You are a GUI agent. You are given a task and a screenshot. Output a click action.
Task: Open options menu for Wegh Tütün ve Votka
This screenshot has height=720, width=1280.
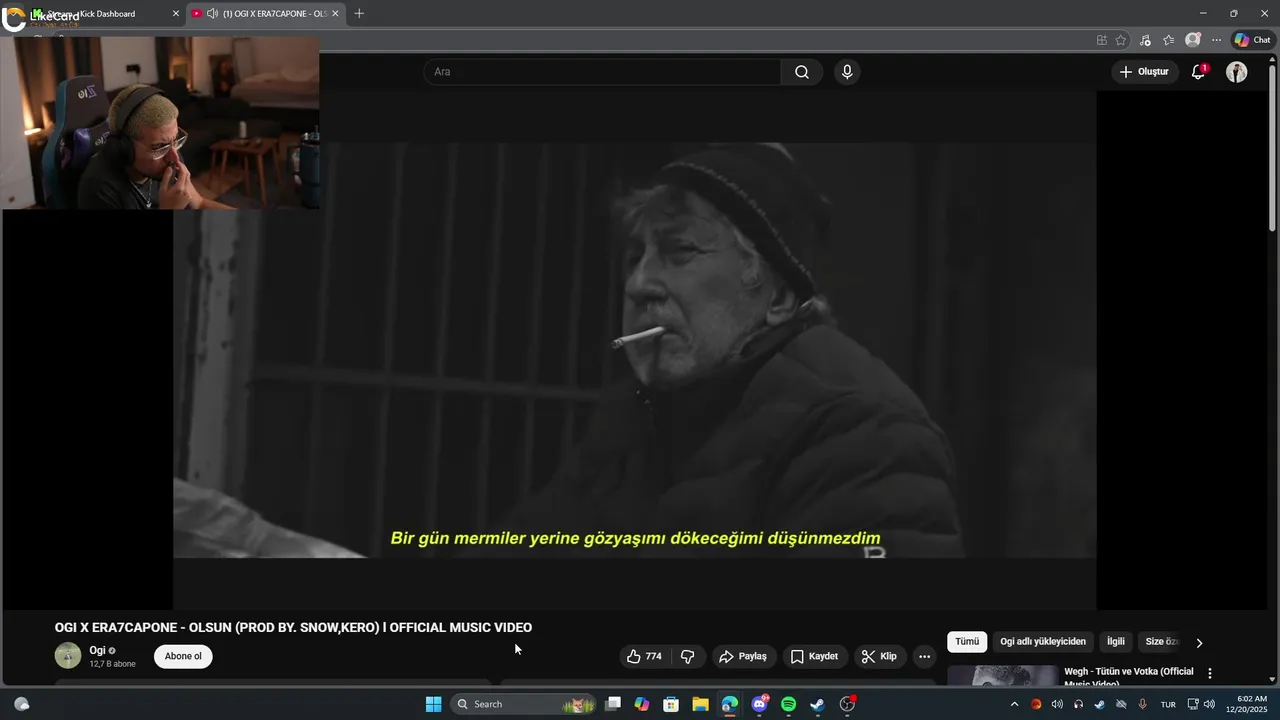pos(1210,674)
